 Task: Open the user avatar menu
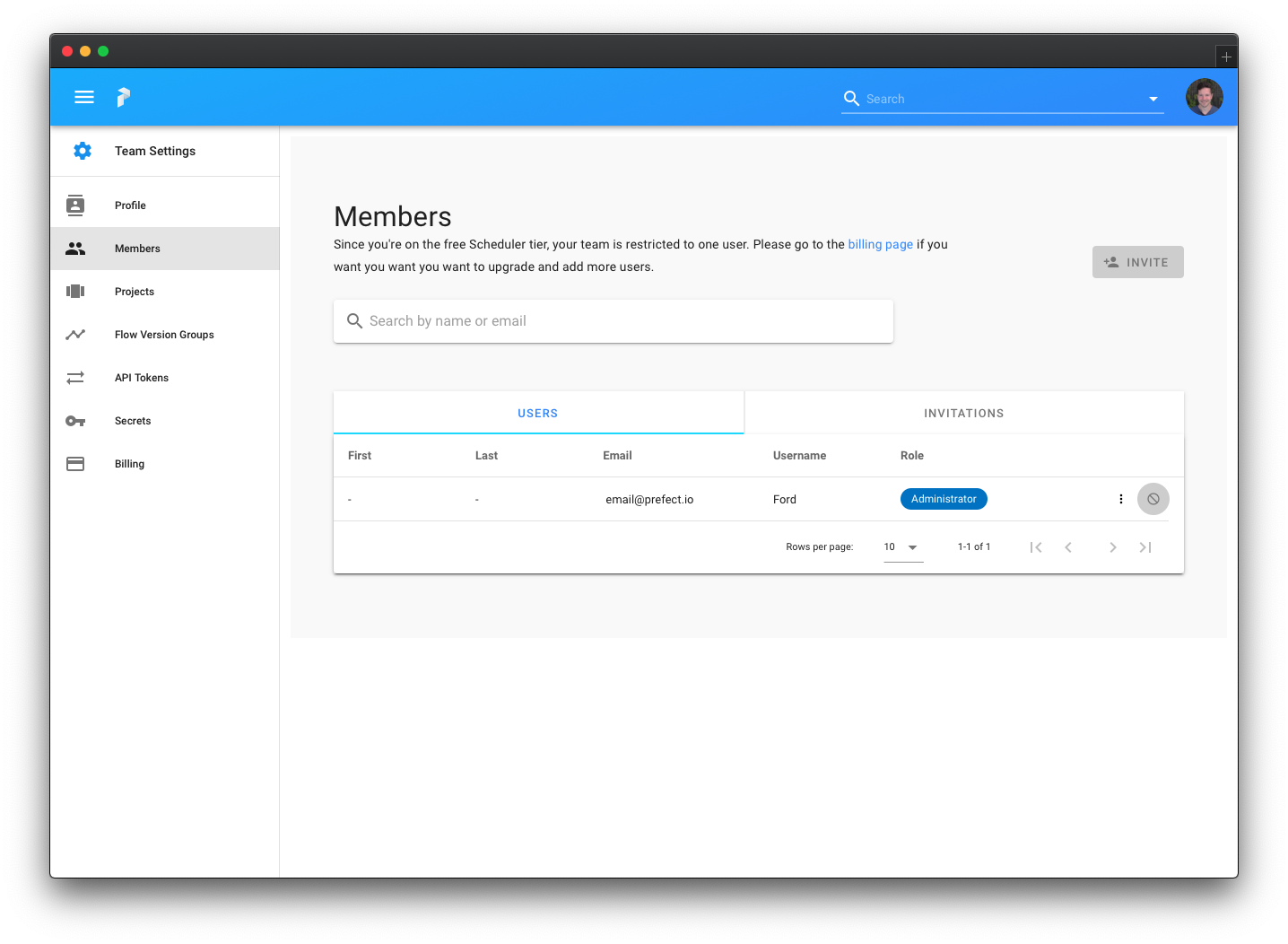pos(1204,97)
